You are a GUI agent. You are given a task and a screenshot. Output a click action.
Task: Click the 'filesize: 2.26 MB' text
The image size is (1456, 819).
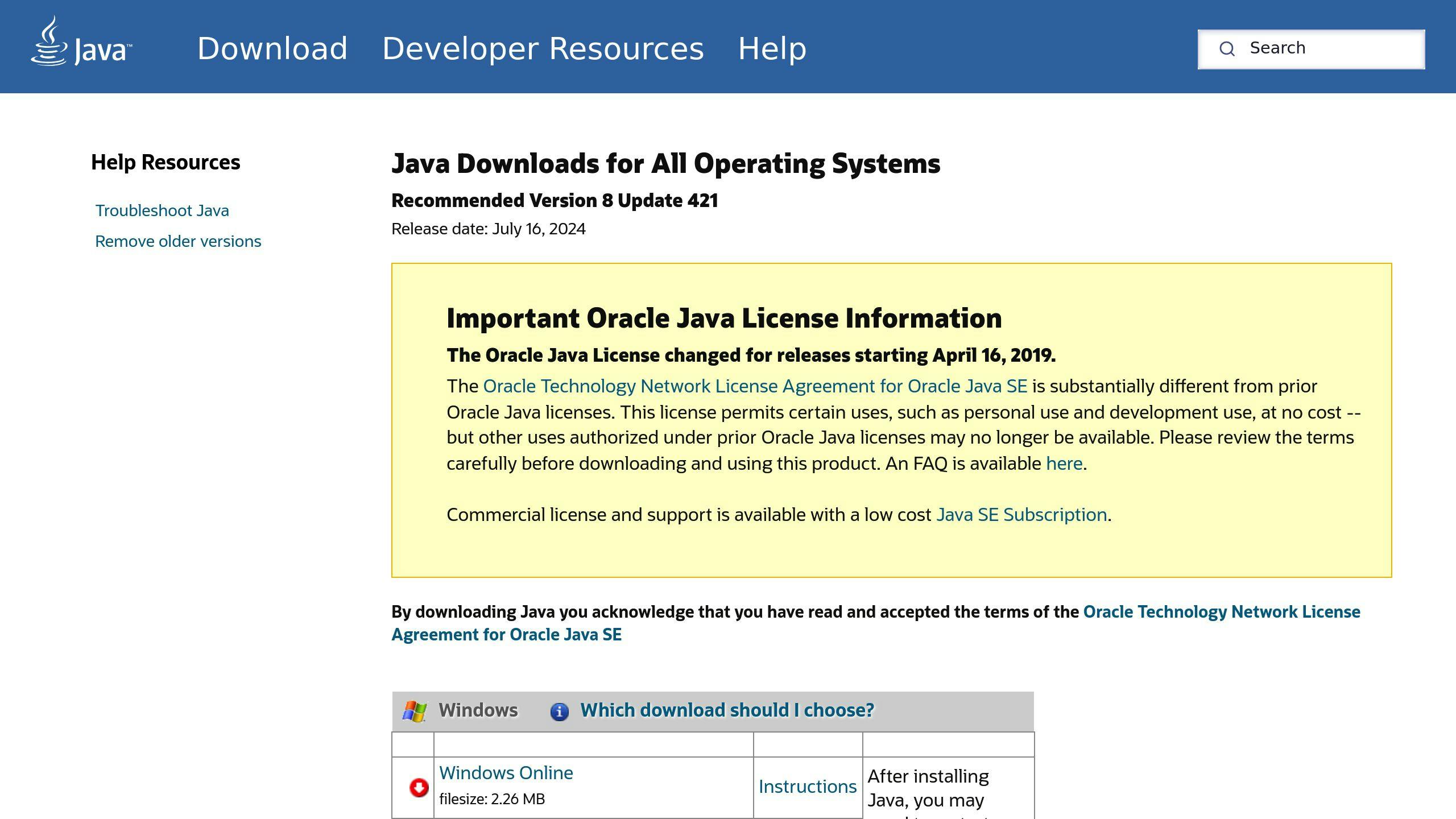[492, 799]
